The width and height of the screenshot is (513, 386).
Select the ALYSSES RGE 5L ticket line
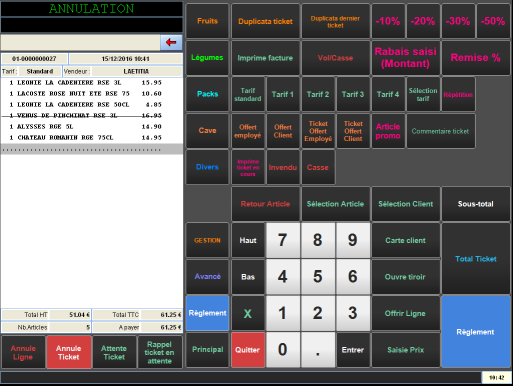click(x=92, y=127)
